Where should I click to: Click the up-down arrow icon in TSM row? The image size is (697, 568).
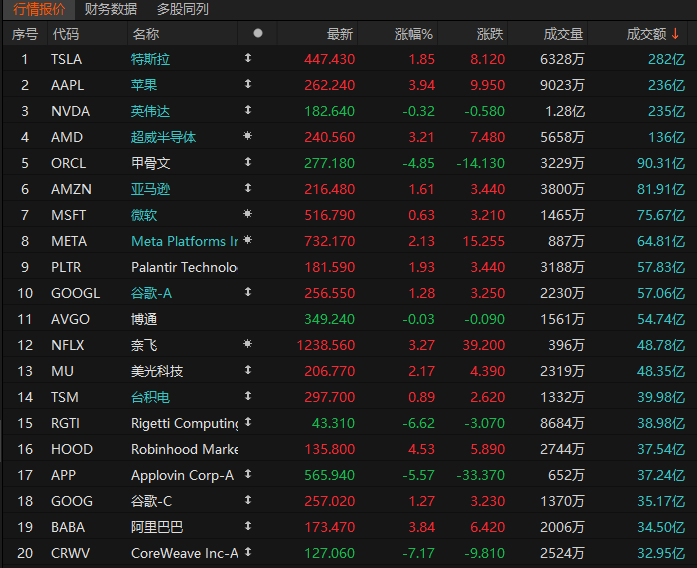click(x=248, y=396)
